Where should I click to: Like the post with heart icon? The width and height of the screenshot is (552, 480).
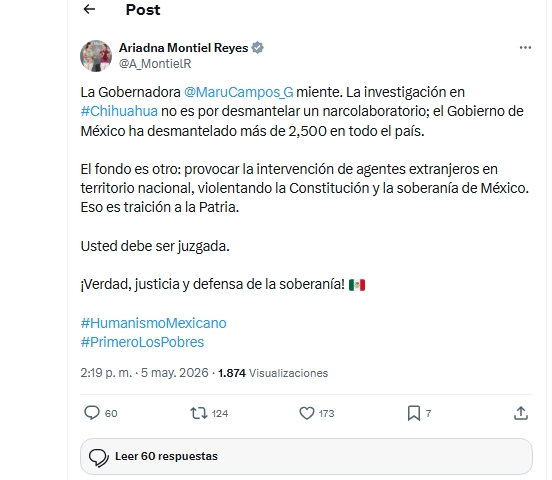click(x=307, y=413)
